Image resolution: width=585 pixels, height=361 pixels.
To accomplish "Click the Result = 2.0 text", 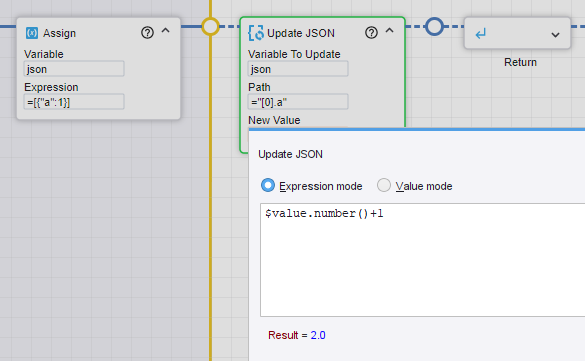I will click(x=297, y=335).
